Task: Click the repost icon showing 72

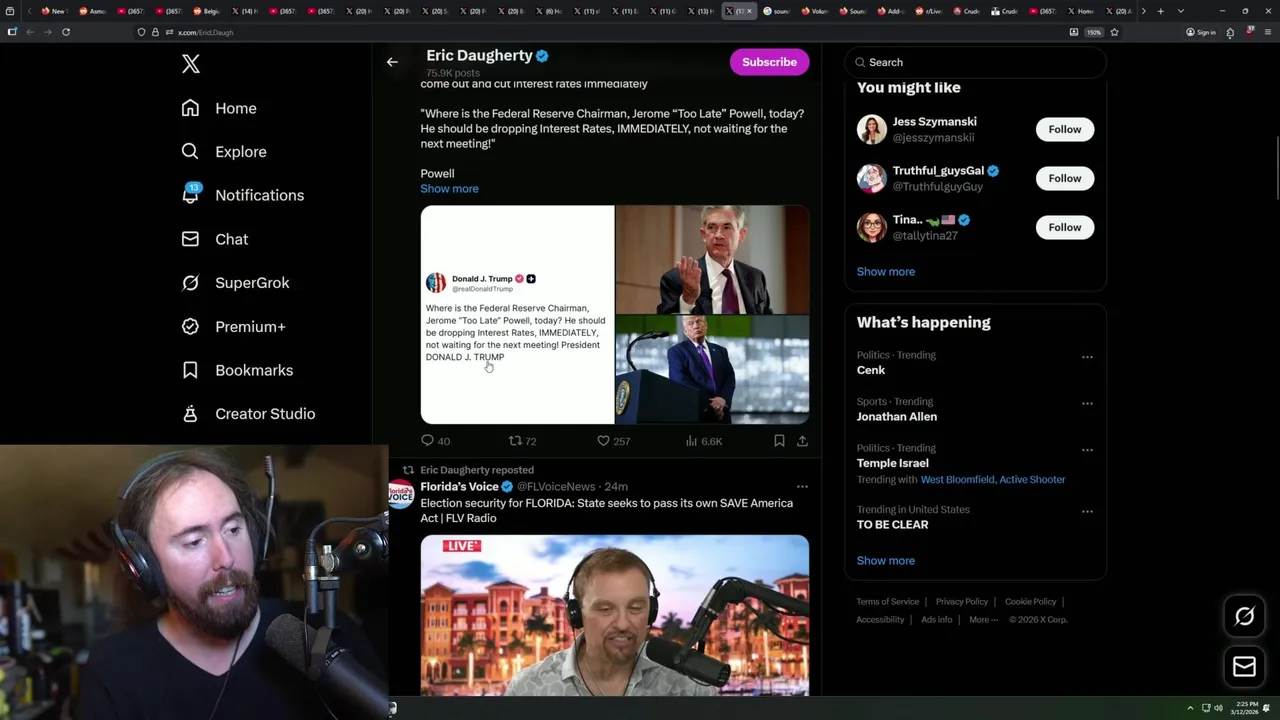Action: click(522, 441)
